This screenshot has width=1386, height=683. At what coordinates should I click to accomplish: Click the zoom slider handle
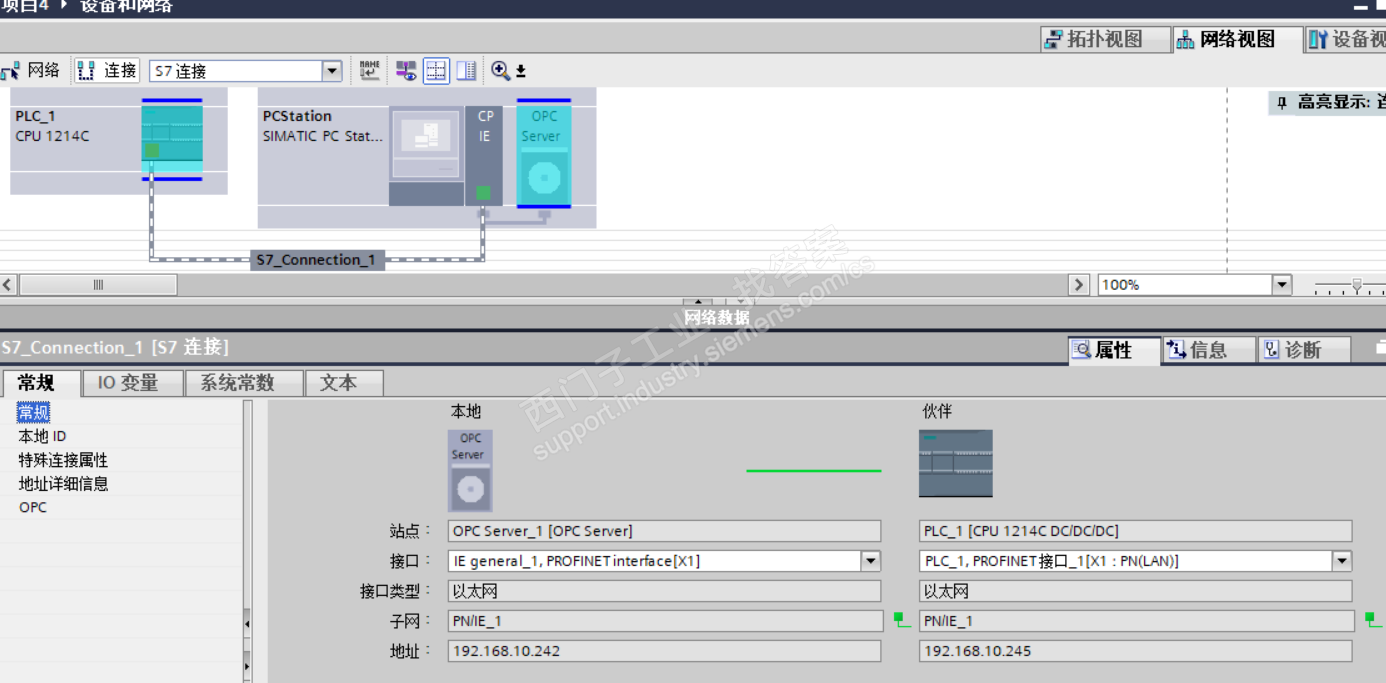pyautogui.click(x=1356, y=286)
